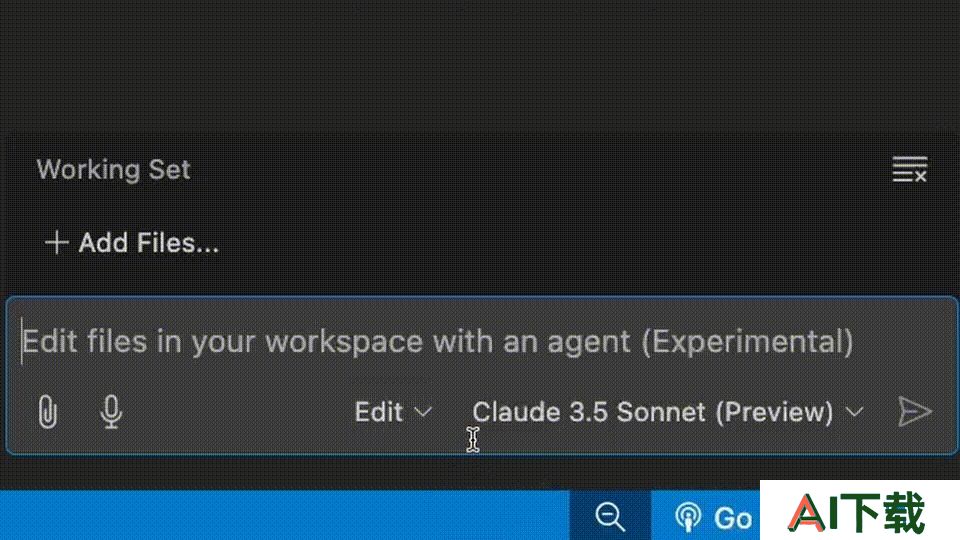
Task: Click the Go text in status bar
Action: click(733, 519)
